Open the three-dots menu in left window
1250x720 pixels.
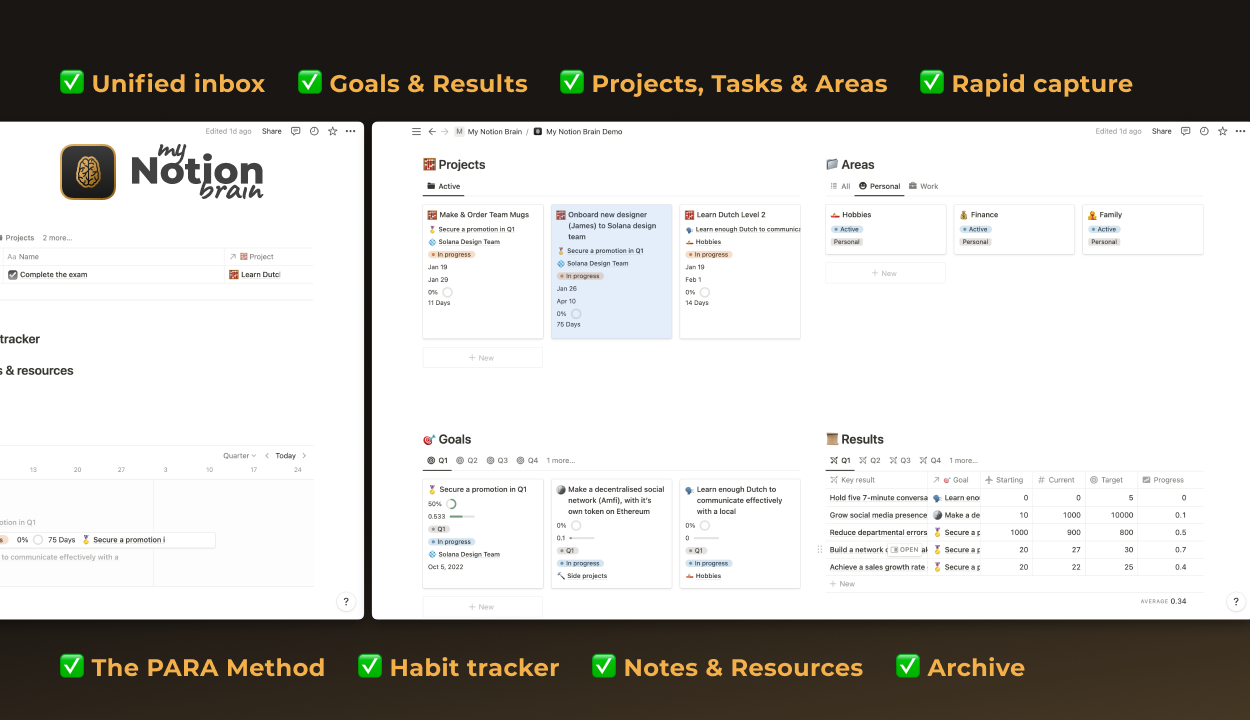pyautogui.click(x=351, y=131)
